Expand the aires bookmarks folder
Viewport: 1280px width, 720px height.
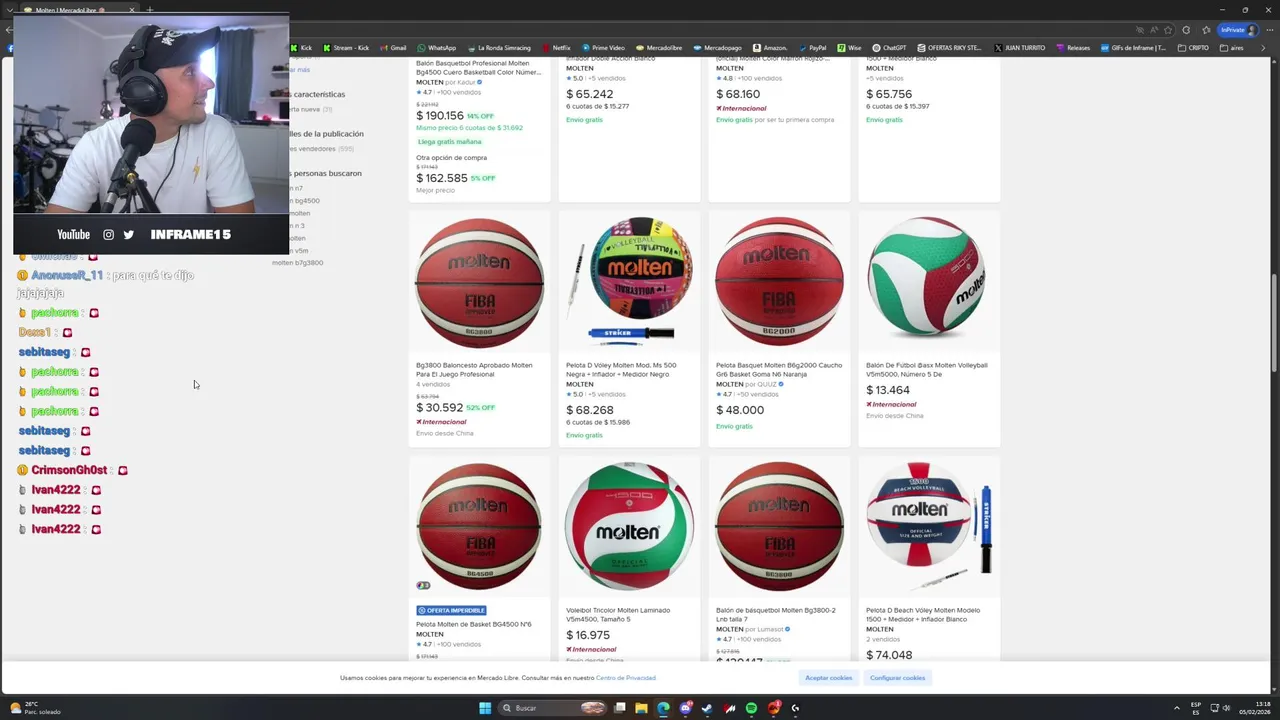click(1232, 47)
